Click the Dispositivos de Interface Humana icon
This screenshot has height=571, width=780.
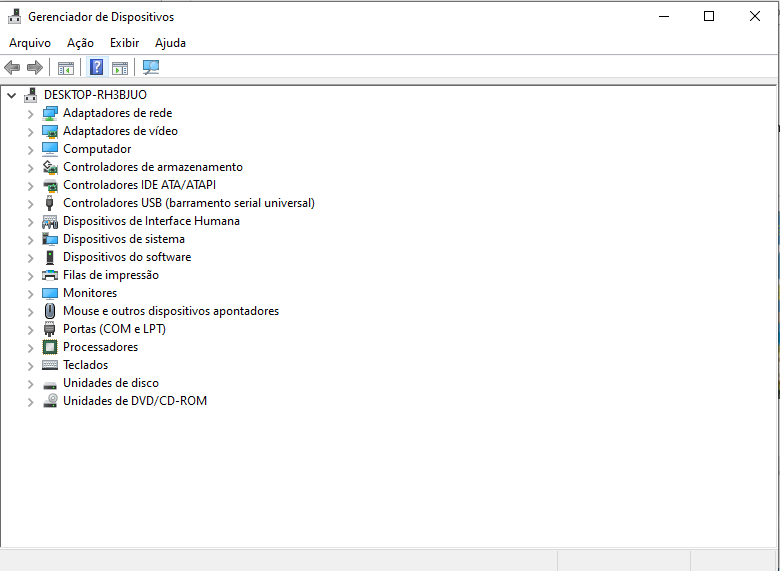50,221
